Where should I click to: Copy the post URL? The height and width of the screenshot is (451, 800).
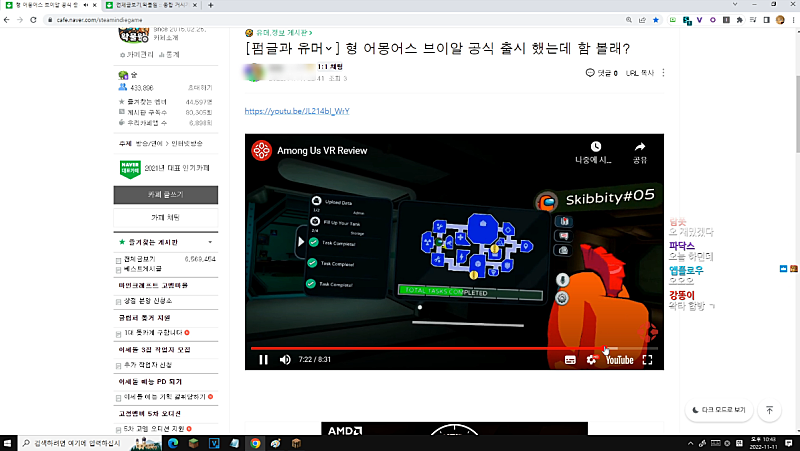[x=640, y=73]
